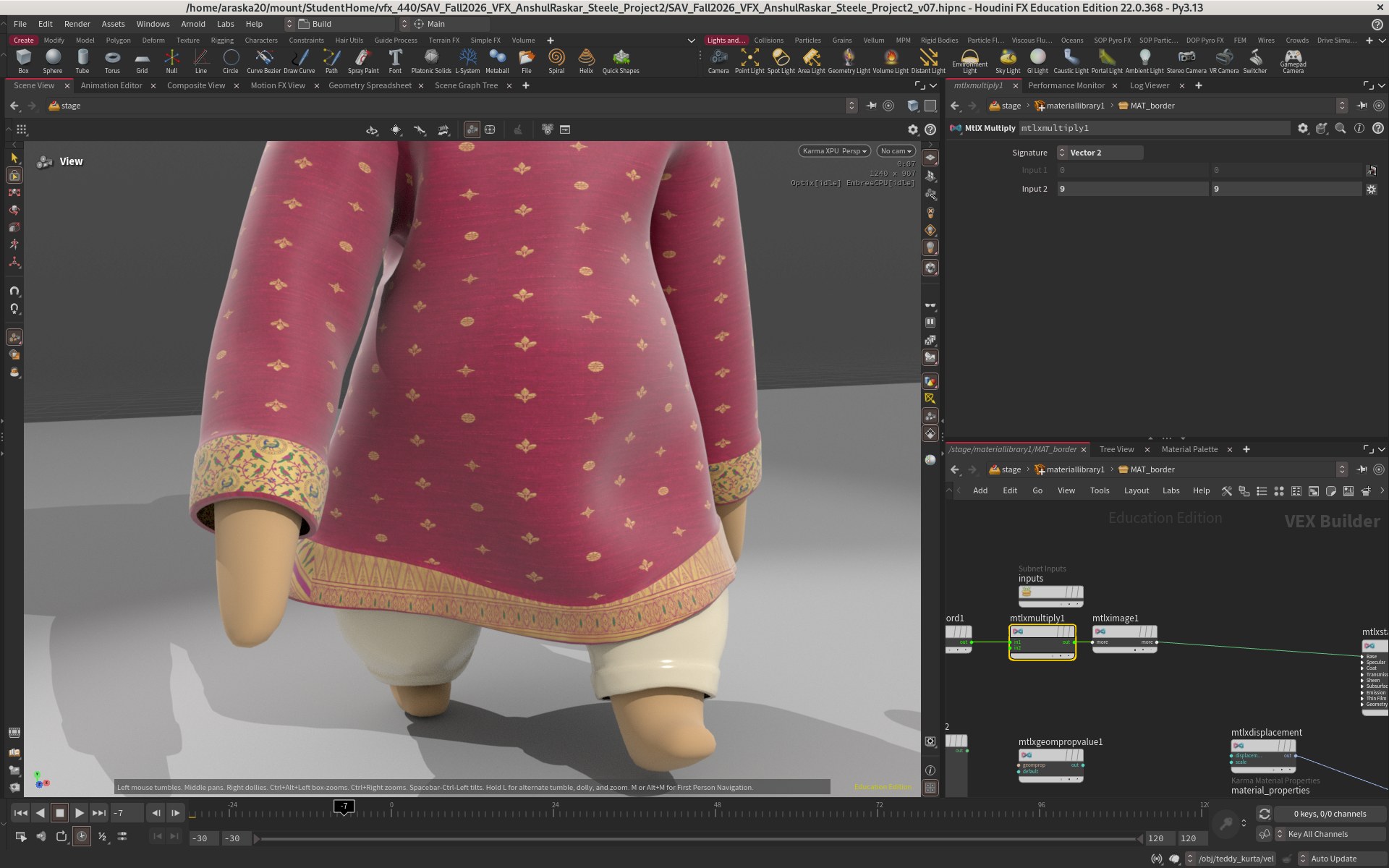
Task: Open help for the MtlX Multiply node
Action: (x=1378, y=128)
